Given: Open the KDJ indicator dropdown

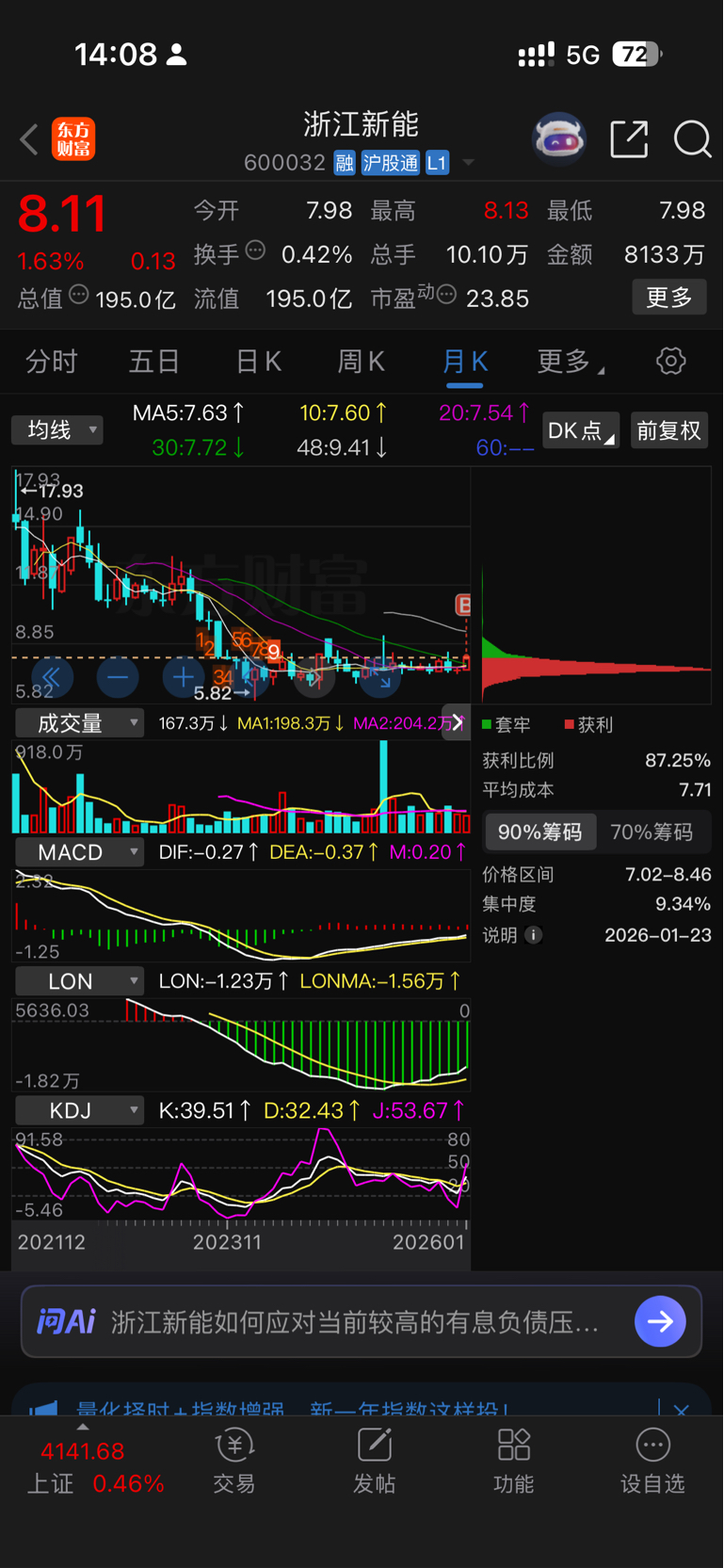Looking at the screenshot, I should [x=79, y=1110].
